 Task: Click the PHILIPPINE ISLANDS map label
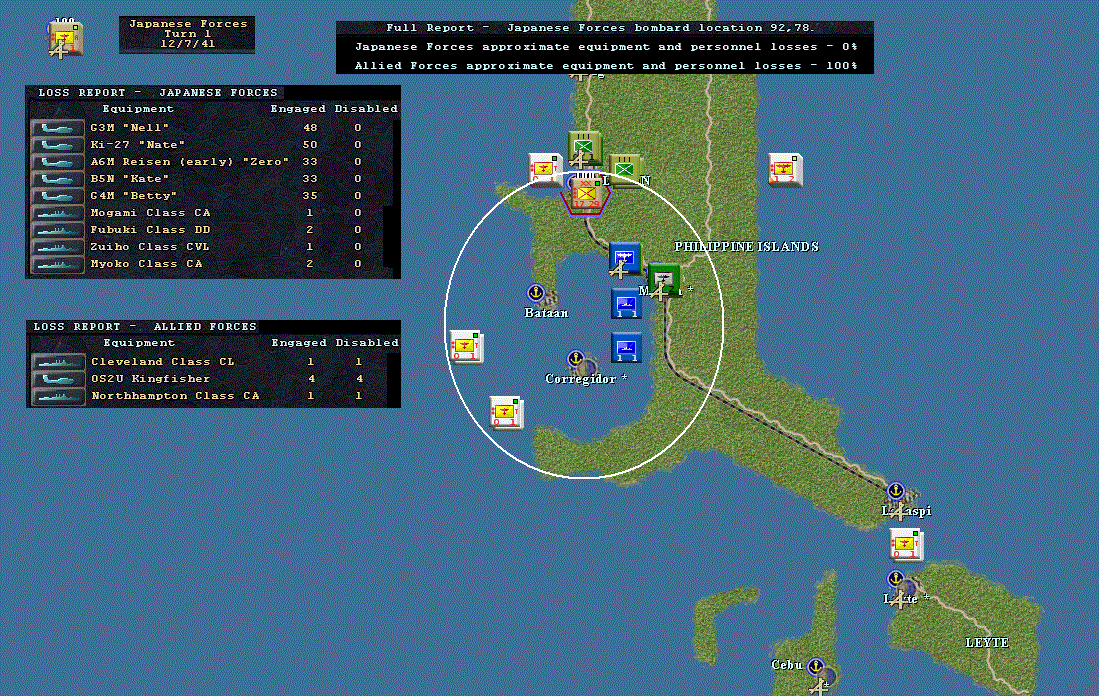(x=746, y=247)
